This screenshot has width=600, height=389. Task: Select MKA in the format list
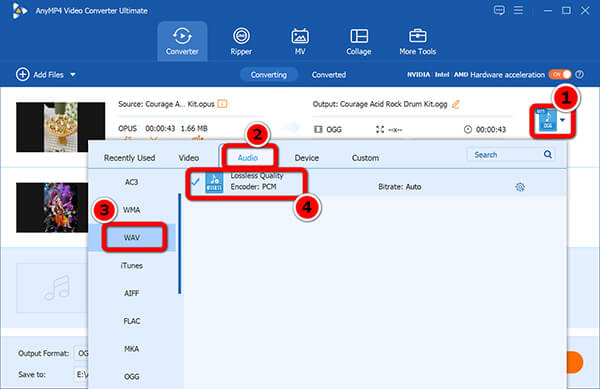pyautogui.click(x=131, y=349)
